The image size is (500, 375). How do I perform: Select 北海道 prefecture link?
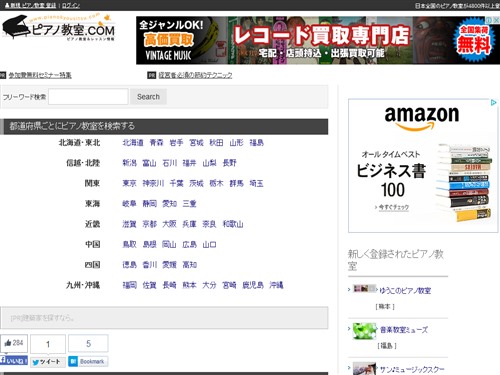coord(133,143)
